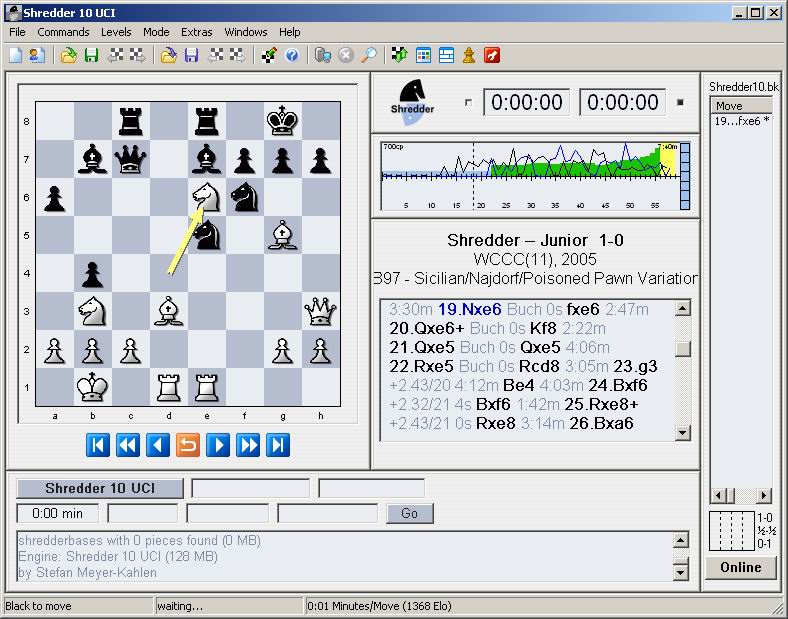Screen dimensions: 788x619
Task: Click the orange take back move button
Action: click(x=188, y=445)
